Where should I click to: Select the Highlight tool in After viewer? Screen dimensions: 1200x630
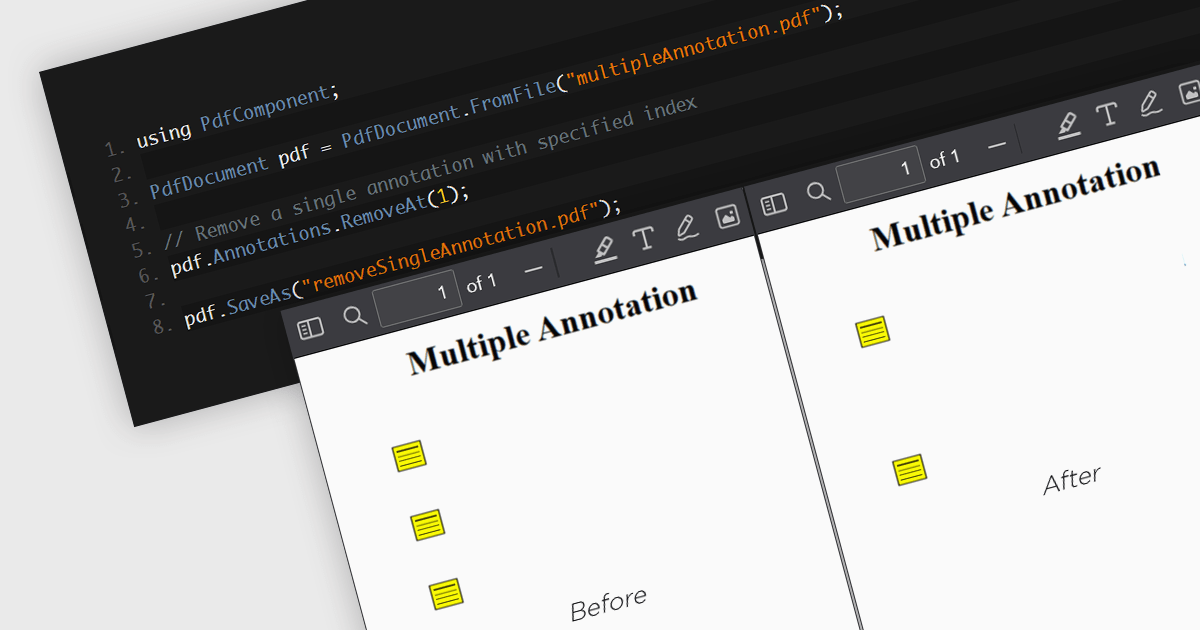pyautogui.click(x=1068, y=124)
